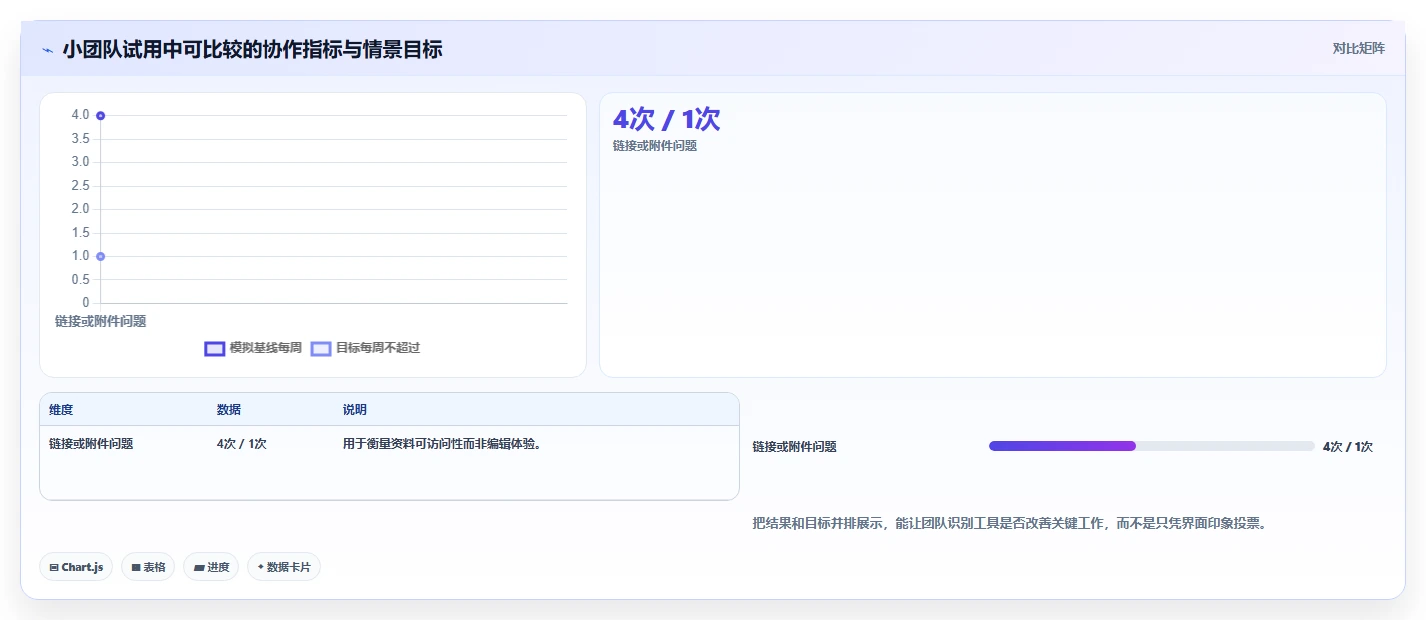Click the chart x-axis label 链接或附件问题
The width and height of the screenshot is (1426, 620).
100,321
